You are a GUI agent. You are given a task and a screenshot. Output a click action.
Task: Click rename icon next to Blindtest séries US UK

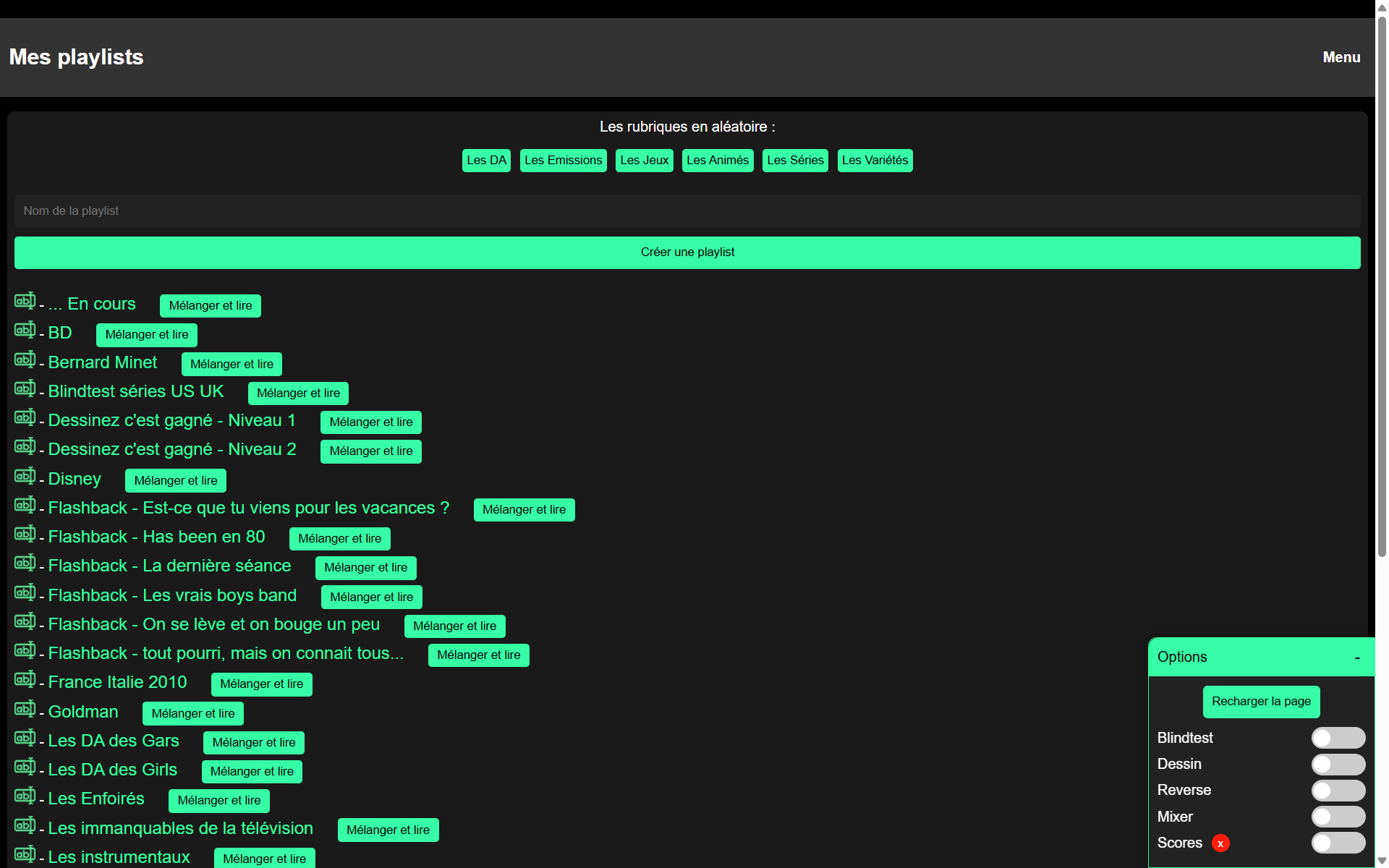(x=25, y=388)
